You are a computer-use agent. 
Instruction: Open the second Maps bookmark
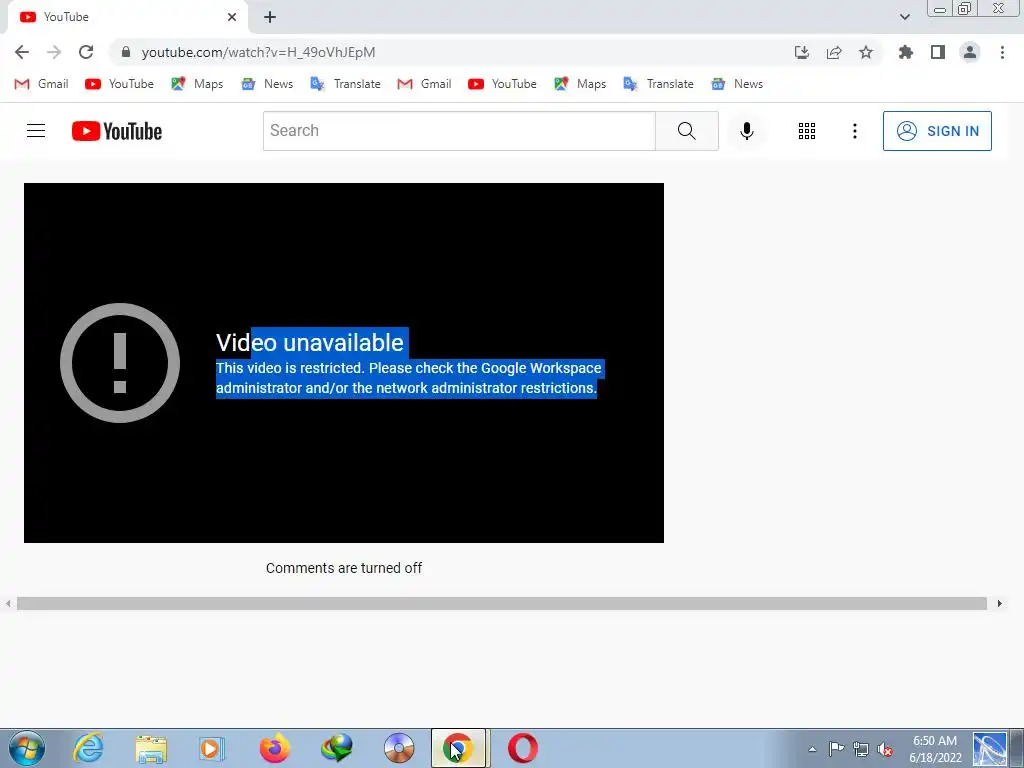[580, 84]
